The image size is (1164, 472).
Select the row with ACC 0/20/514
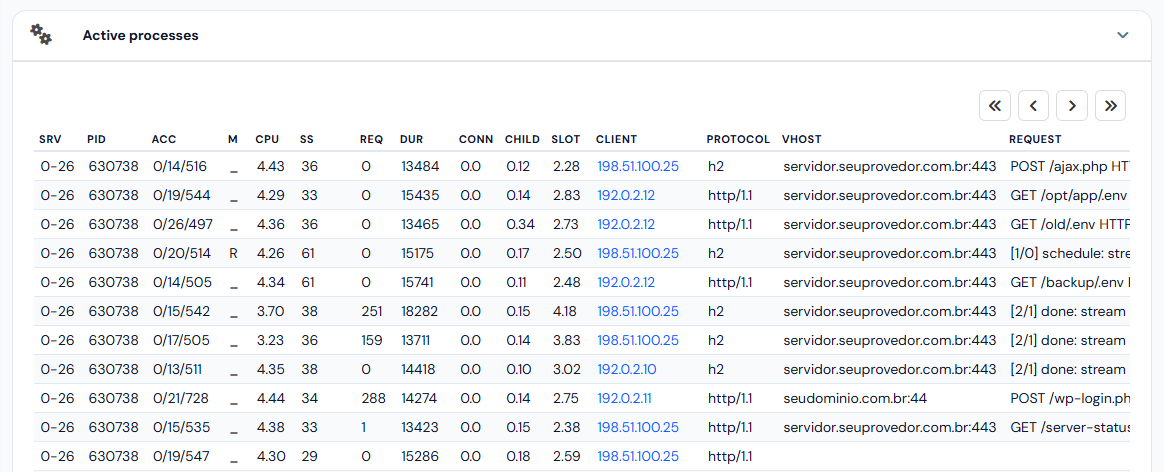[x=582, y=254]
